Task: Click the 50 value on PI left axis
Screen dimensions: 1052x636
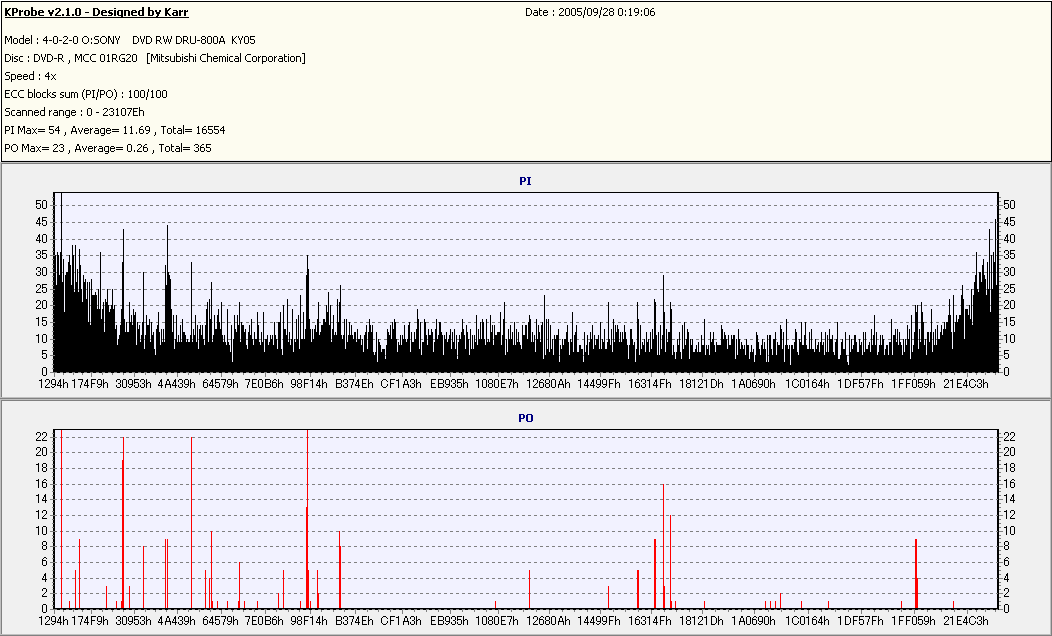Action: point(41,205)
